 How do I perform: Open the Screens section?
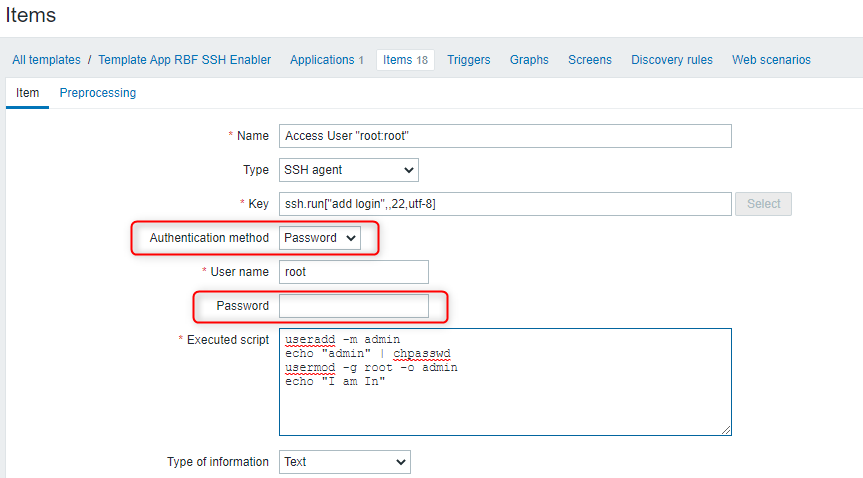click(590, 60)
